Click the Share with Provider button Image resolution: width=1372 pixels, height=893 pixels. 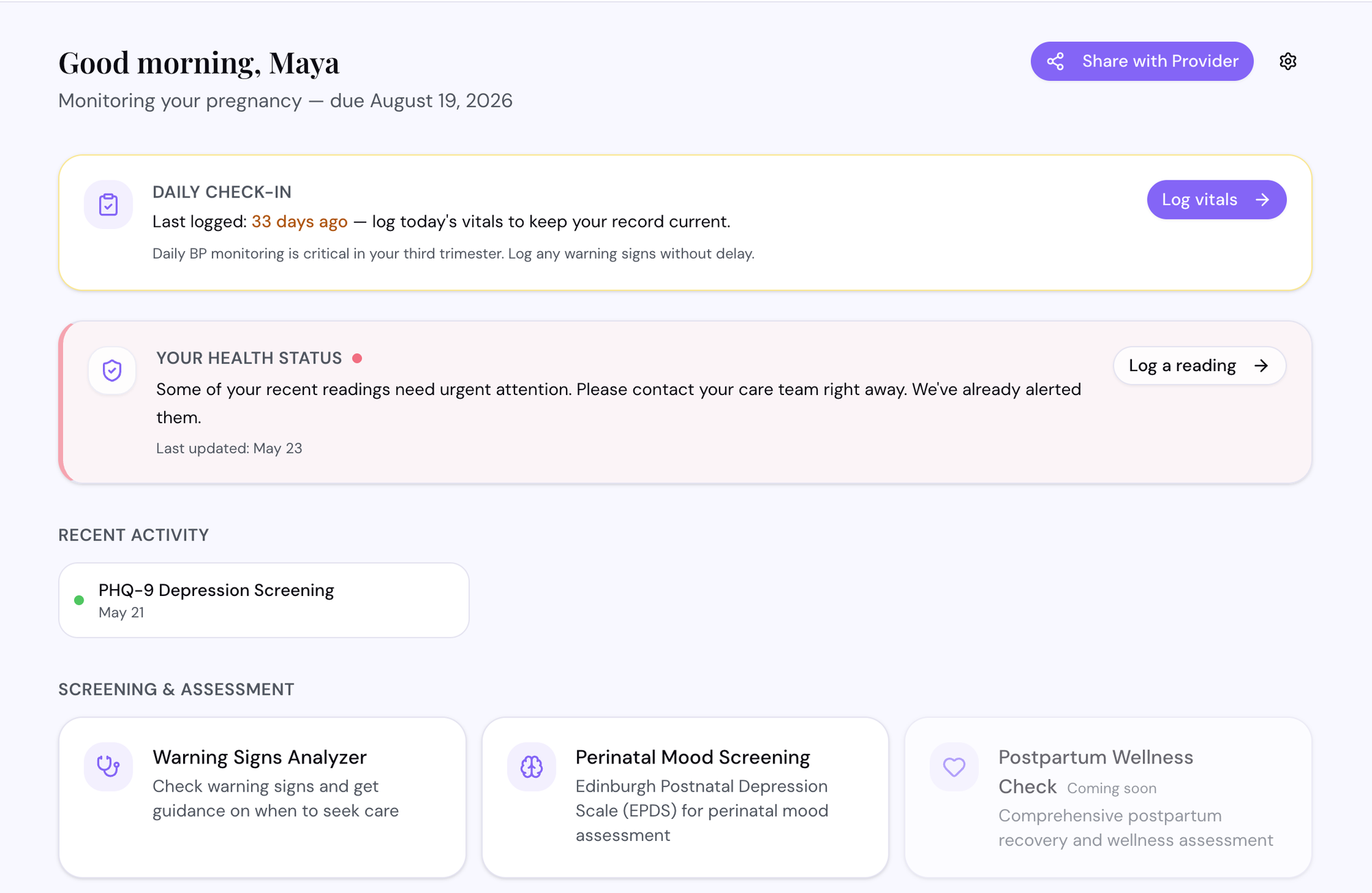1142,61
